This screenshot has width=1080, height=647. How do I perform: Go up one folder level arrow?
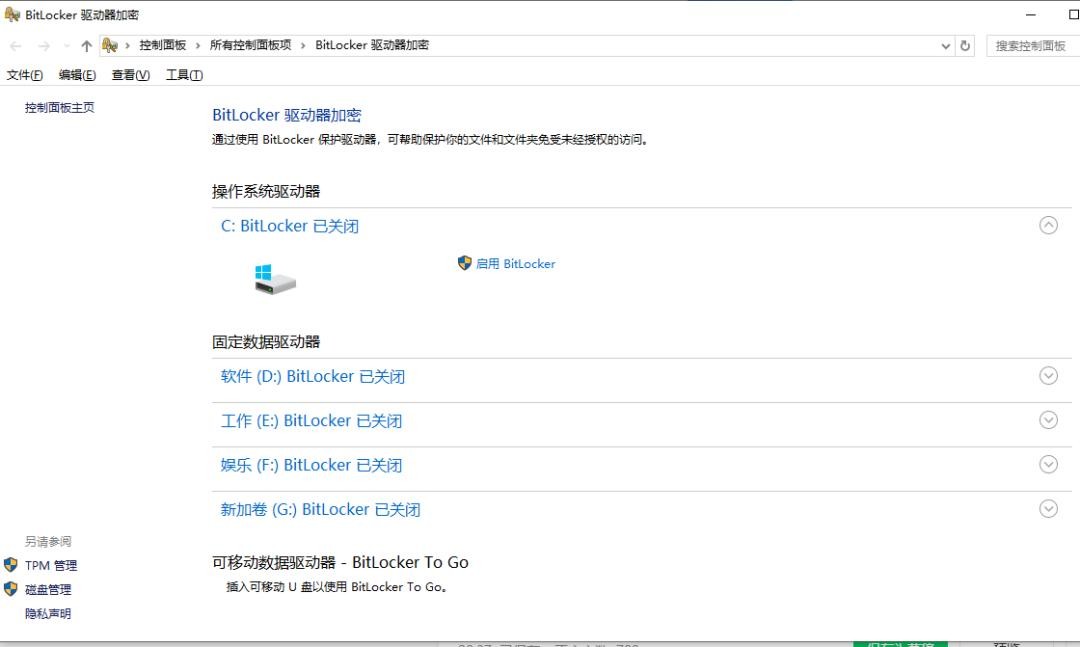(x=87, y=46)
